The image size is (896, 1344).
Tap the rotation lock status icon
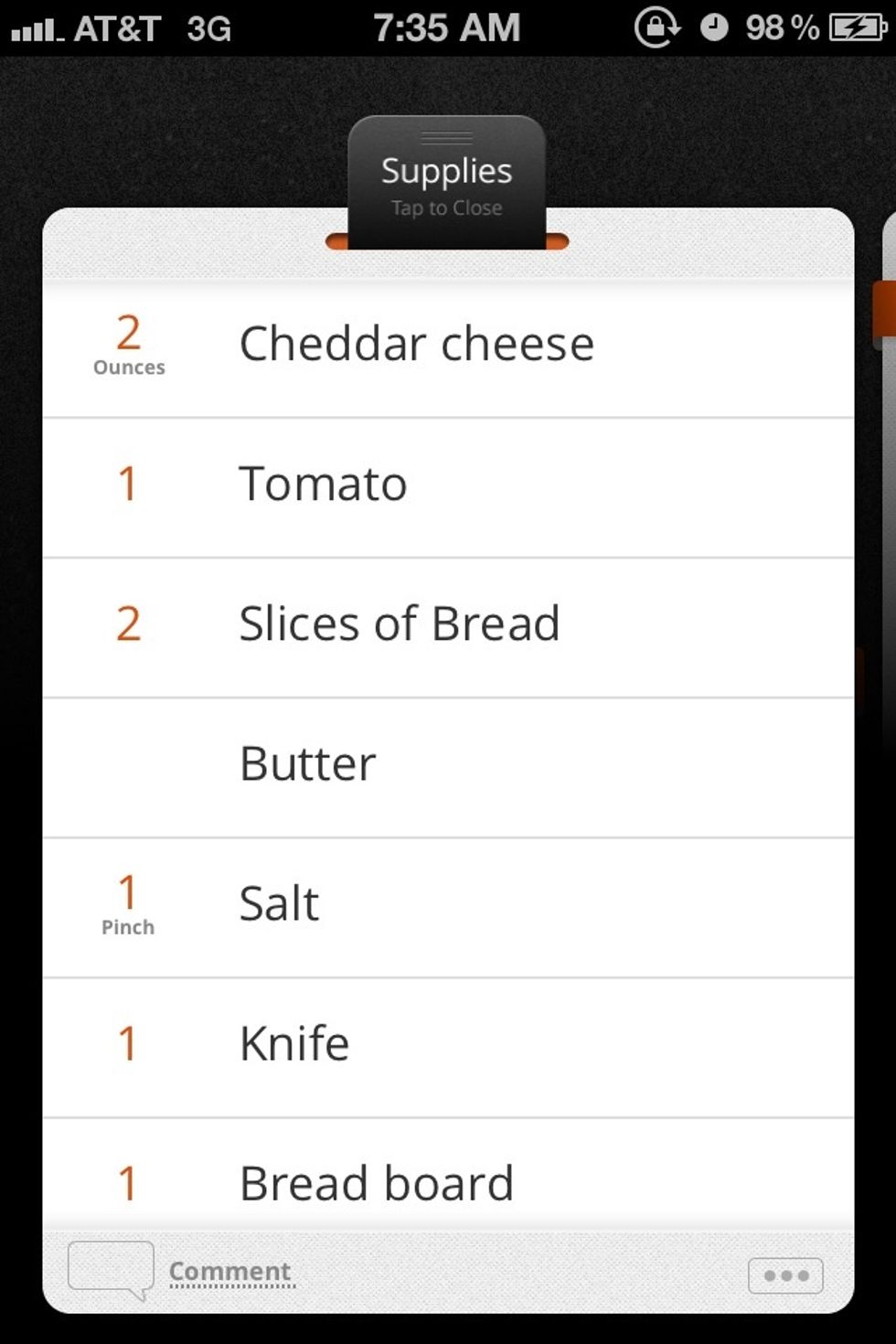(656, 28)
